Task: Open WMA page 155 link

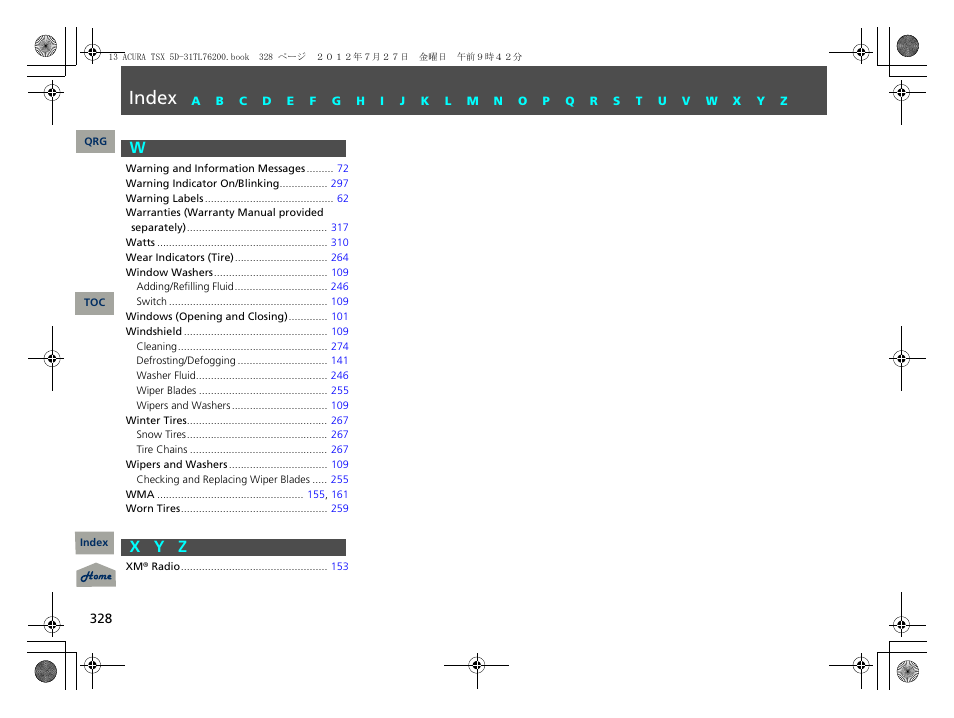Action: point(316,495)
